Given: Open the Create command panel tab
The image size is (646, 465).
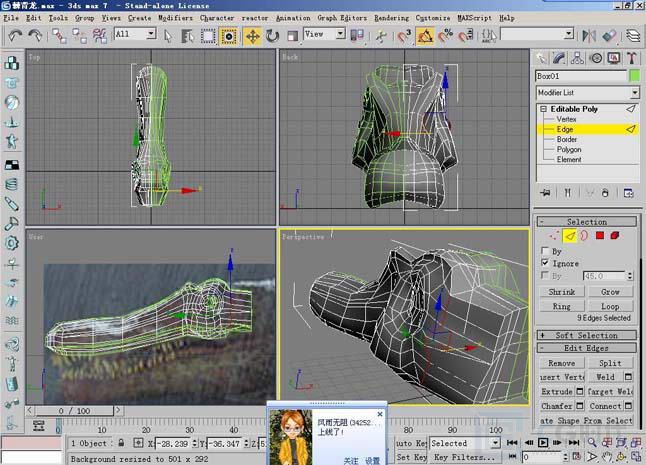Looking at the screenshot, I should pos(541,58).
